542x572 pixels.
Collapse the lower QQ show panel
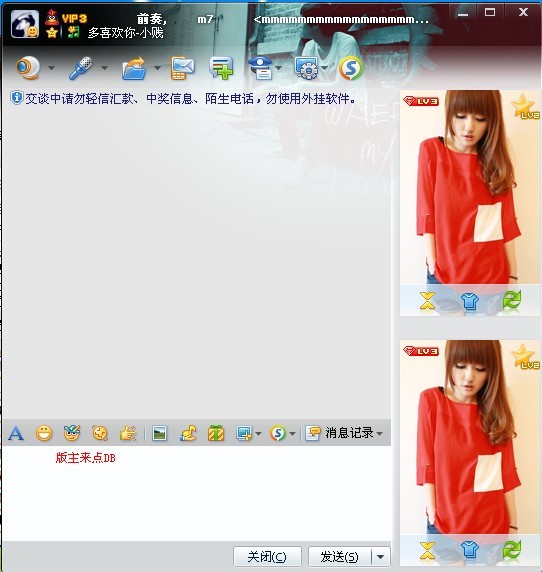427,551
